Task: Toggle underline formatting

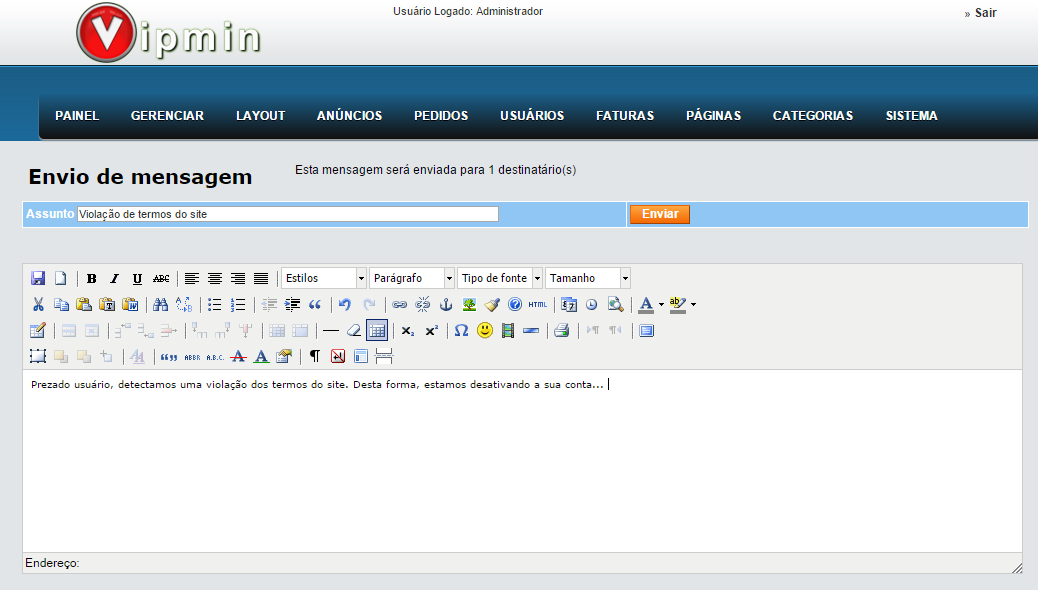Action: click(137, 278)
